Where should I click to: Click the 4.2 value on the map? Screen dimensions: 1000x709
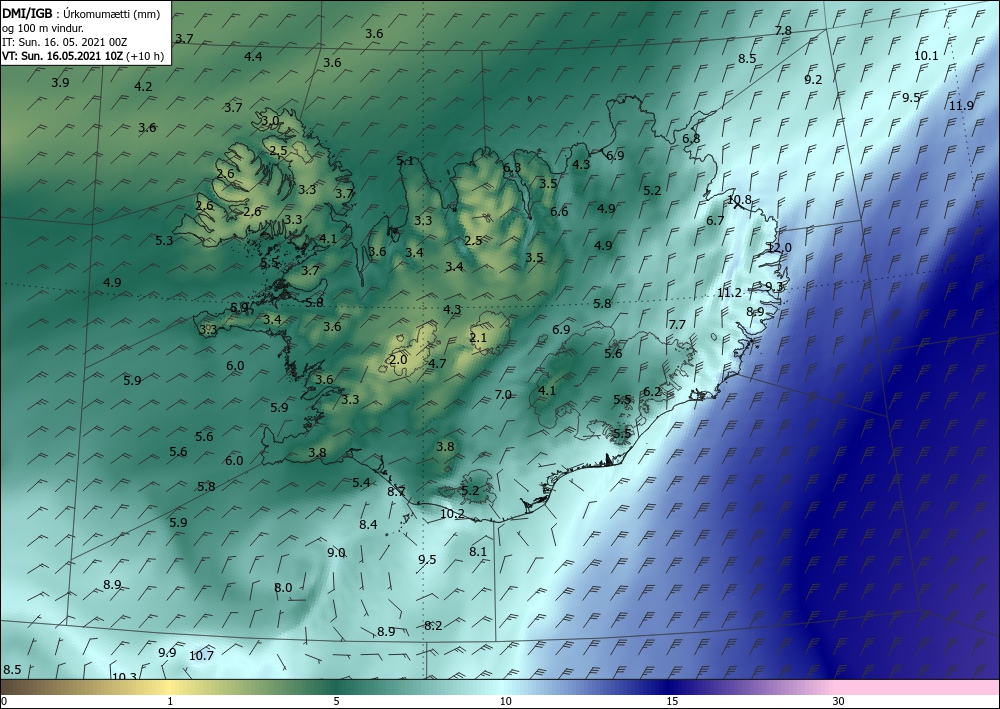143,86
